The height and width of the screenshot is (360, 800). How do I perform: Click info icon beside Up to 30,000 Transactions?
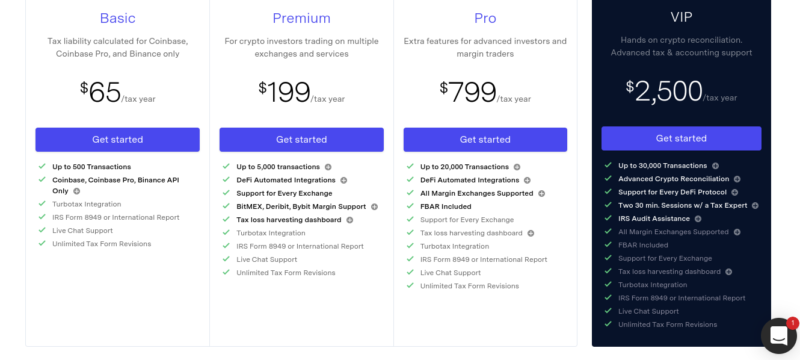click(715, 166)
